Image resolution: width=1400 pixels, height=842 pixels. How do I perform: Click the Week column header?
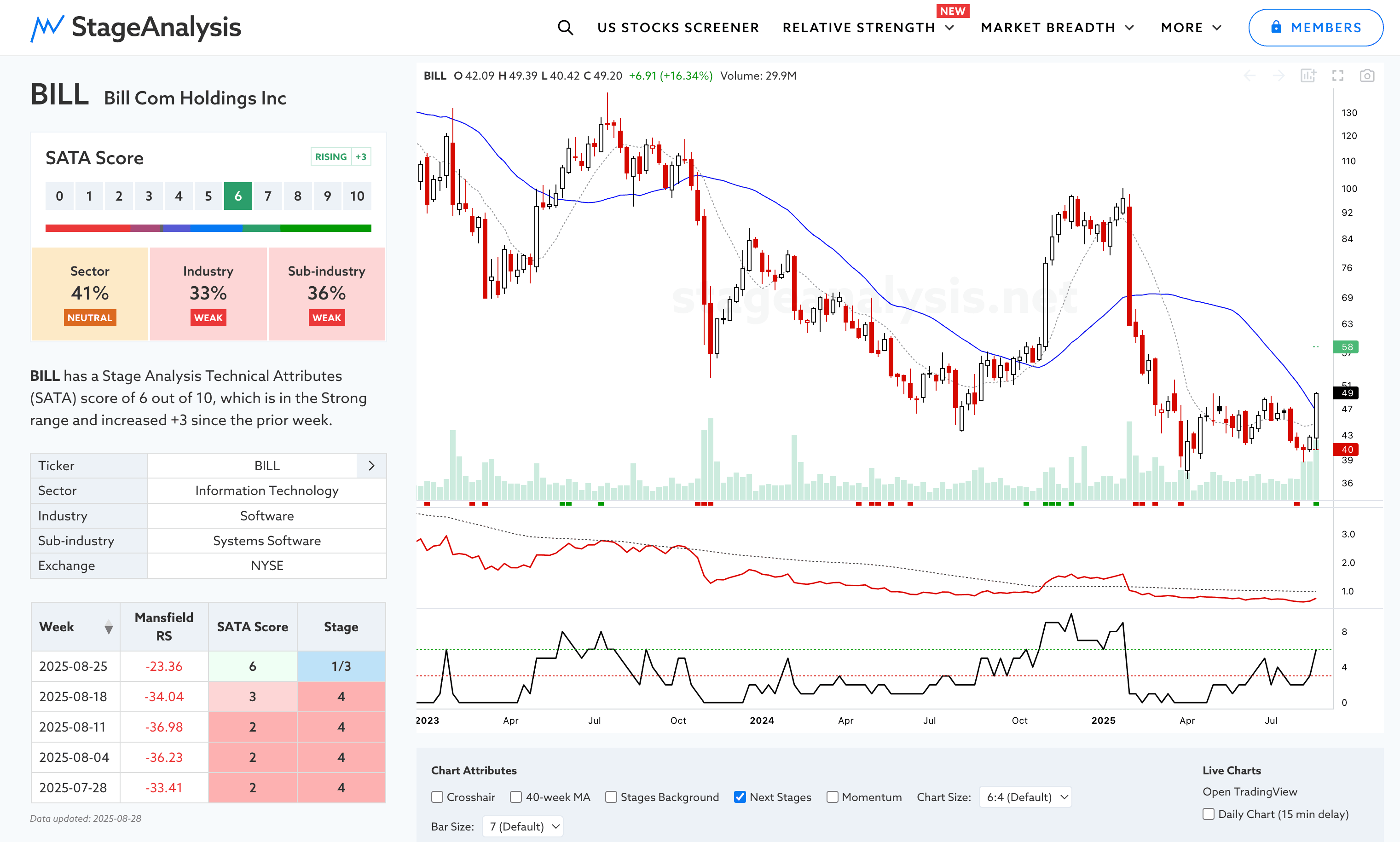75,627
